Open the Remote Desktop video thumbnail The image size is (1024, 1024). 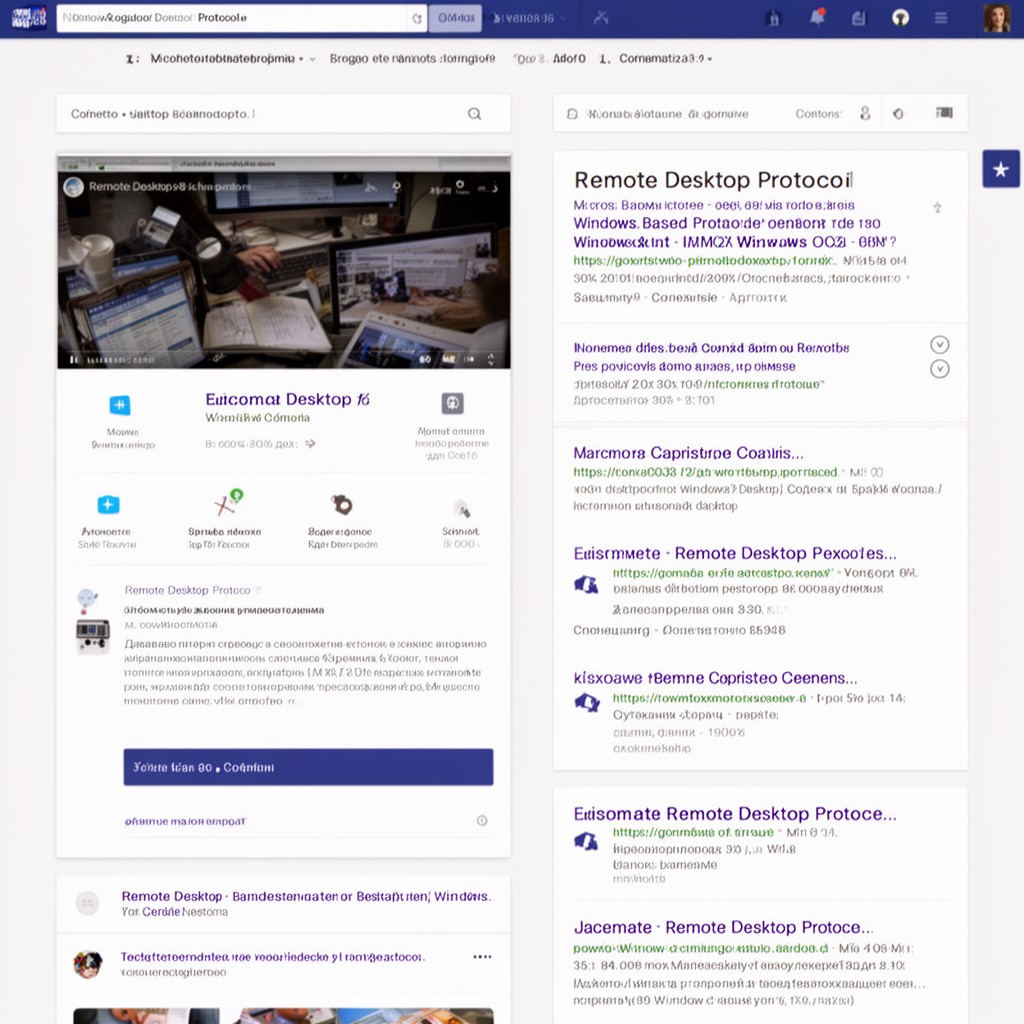tap(283, 261)
